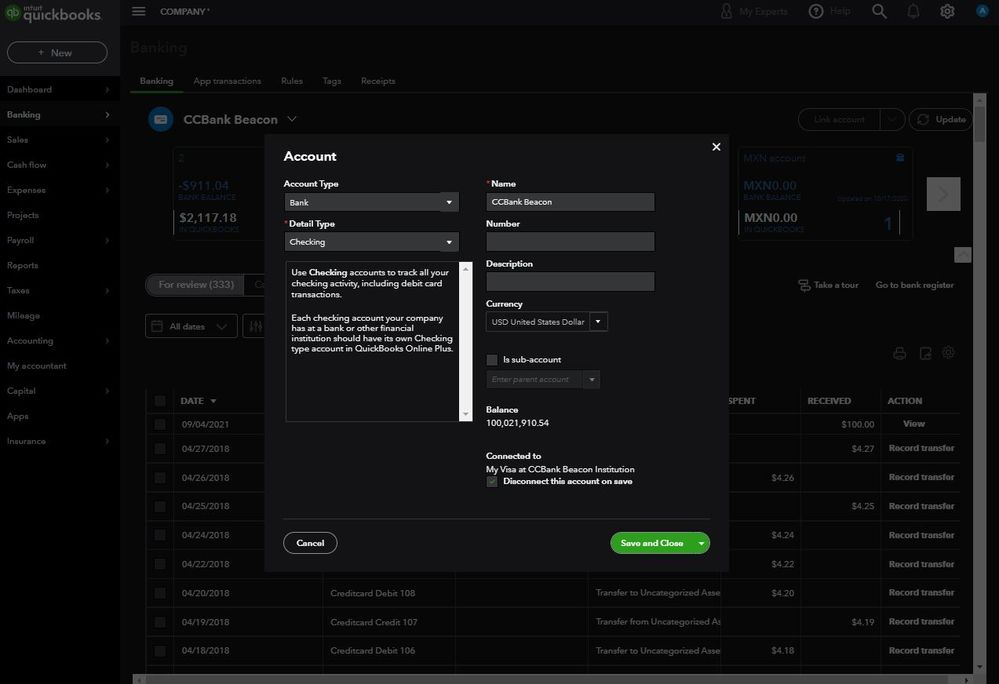Click the CCBank Beacon account card icon
The image size is (999, 684).
coord(161,119)
